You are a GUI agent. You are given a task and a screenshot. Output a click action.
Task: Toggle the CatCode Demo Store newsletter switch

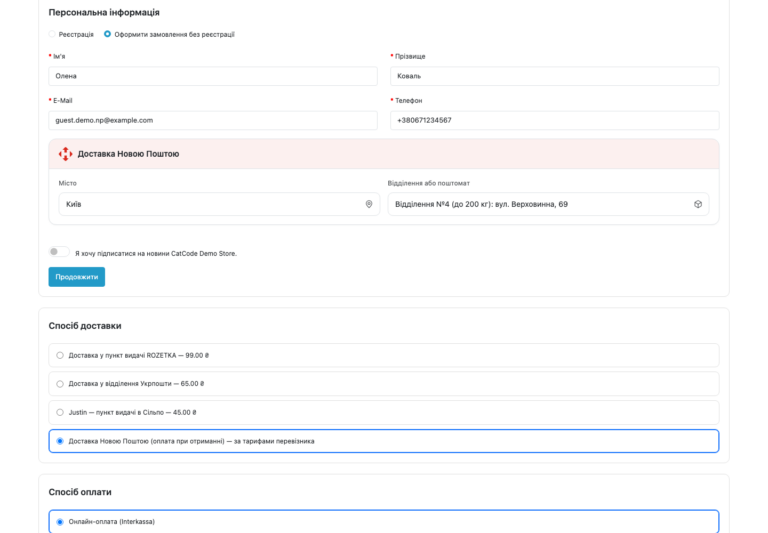coord(59,252)
